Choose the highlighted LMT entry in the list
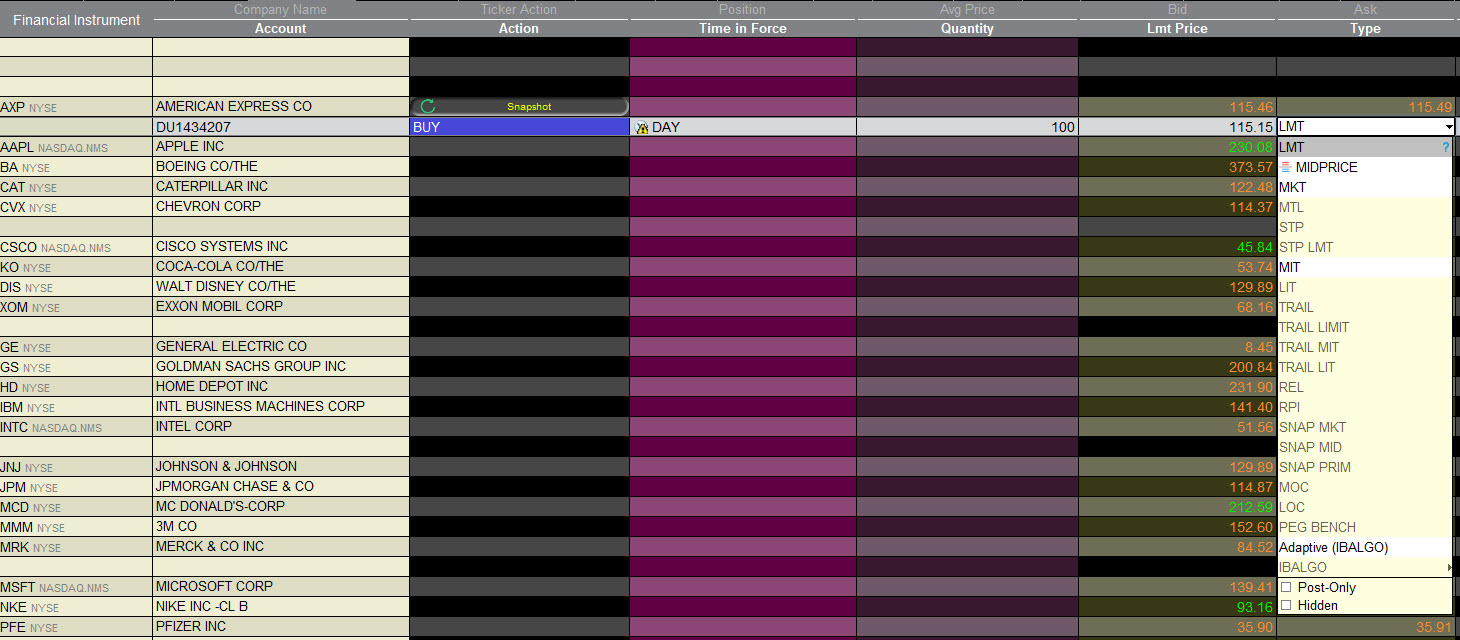Image resolution: width=1460 pixels, height=640 pixels. pos(1364,147)
